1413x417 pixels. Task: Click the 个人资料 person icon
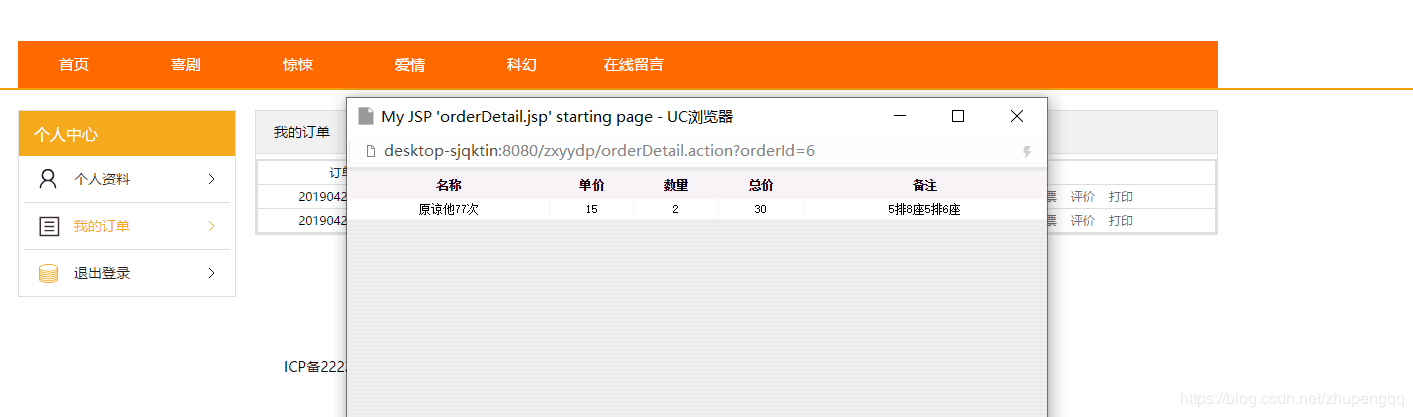click(48, 180)
